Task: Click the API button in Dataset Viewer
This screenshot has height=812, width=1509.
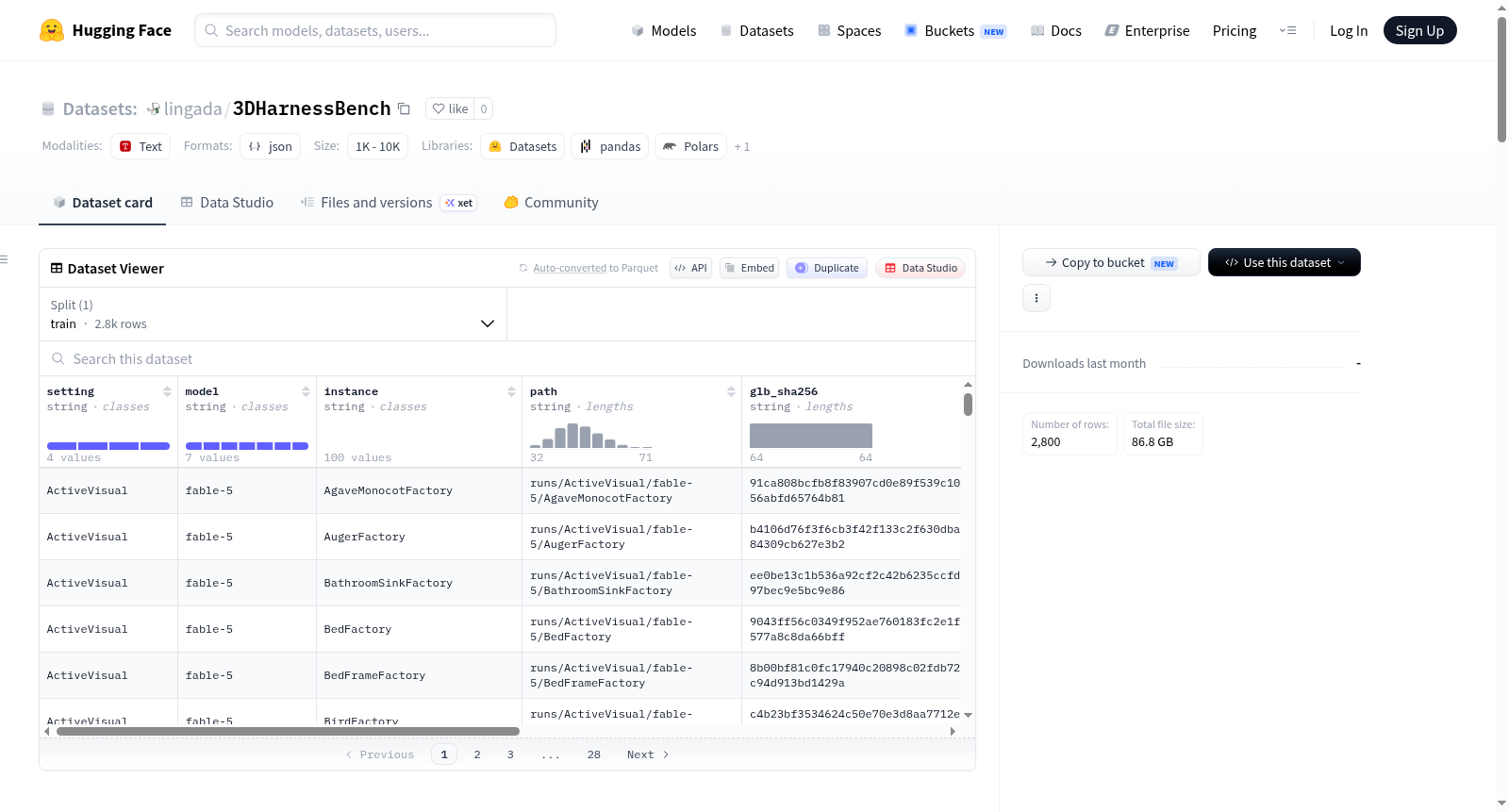Action: pyautogui.click(x=690, y=268)
